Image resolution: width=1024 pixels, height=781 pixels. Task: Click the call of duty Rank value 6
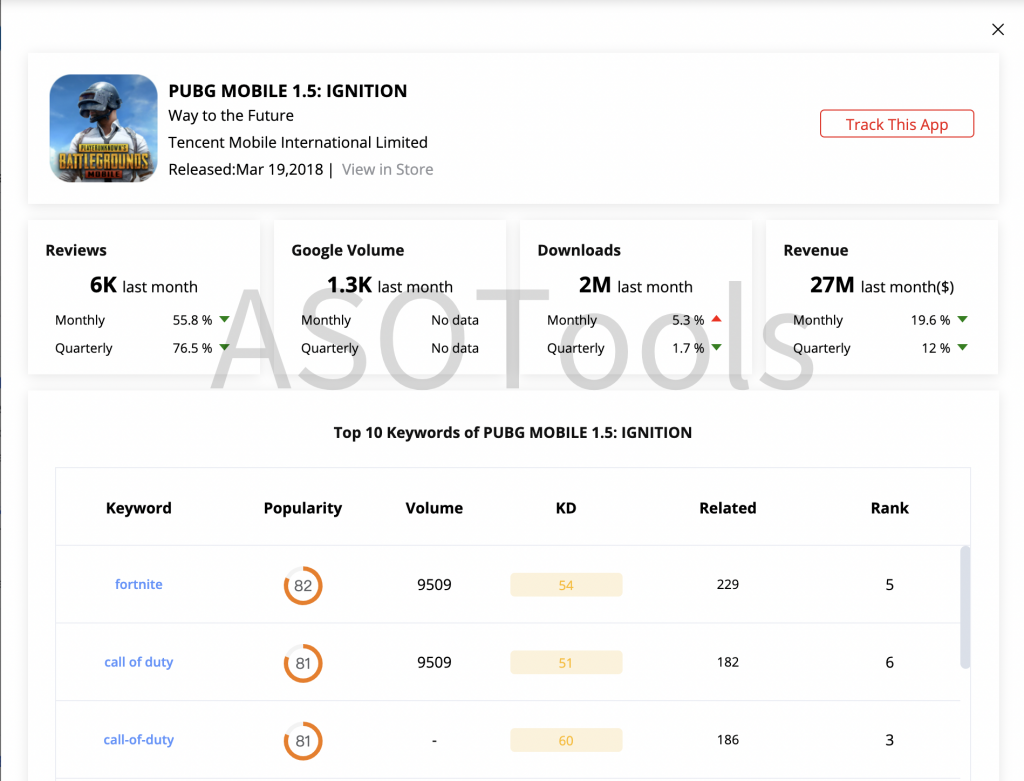[889, 662]
